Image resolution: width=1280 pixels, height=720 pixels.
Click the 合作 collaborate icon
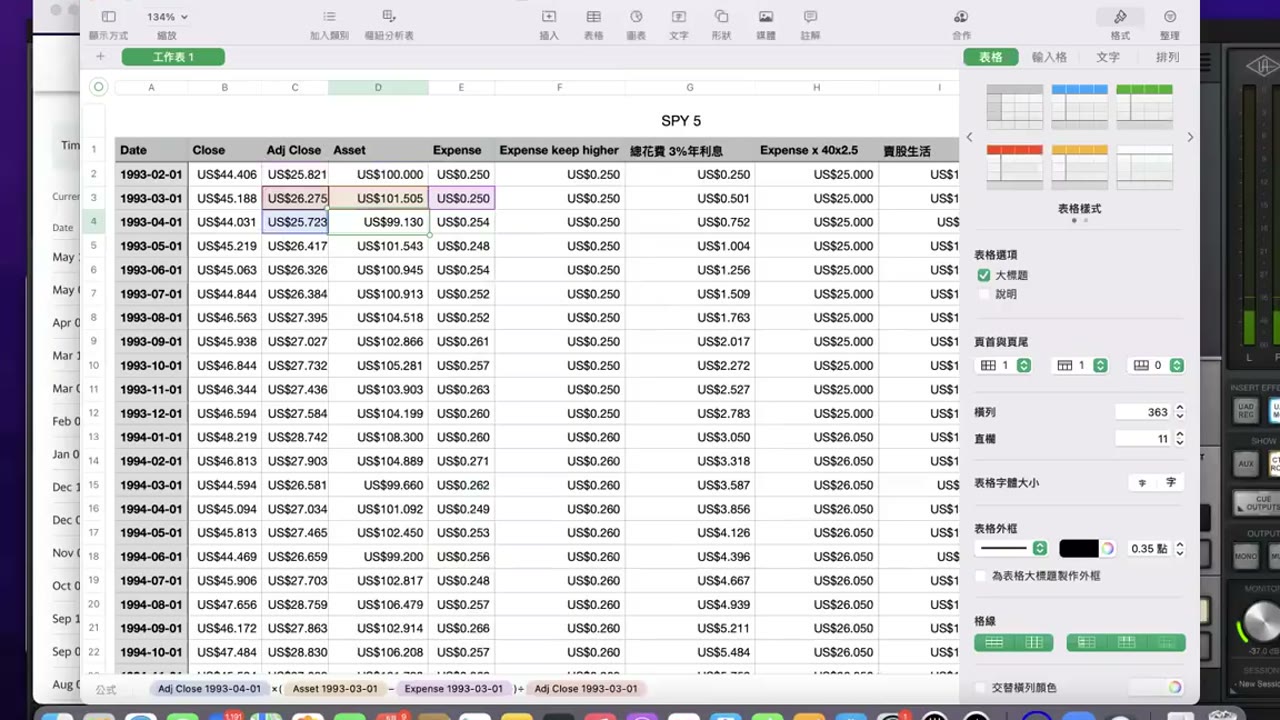pyautogui.click(x=961, y=17)
